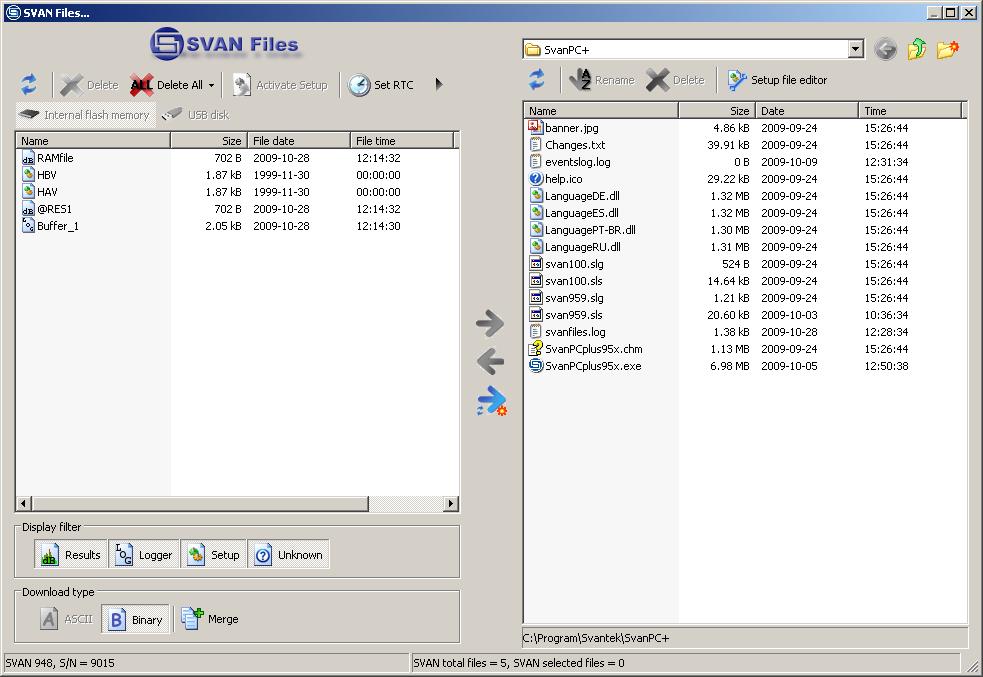
Task: Select Binary download type
Action: pos(135,619)
